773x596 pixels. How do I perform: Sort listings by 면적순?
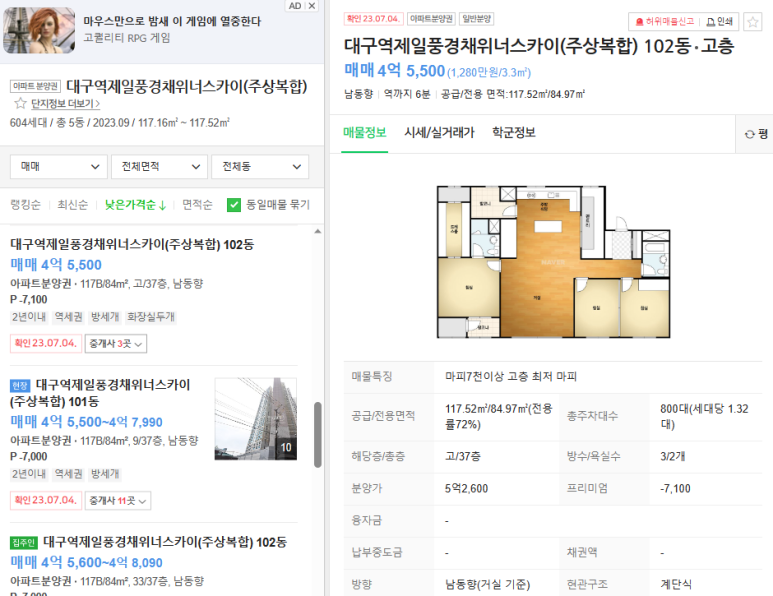[x=197, y=205]
